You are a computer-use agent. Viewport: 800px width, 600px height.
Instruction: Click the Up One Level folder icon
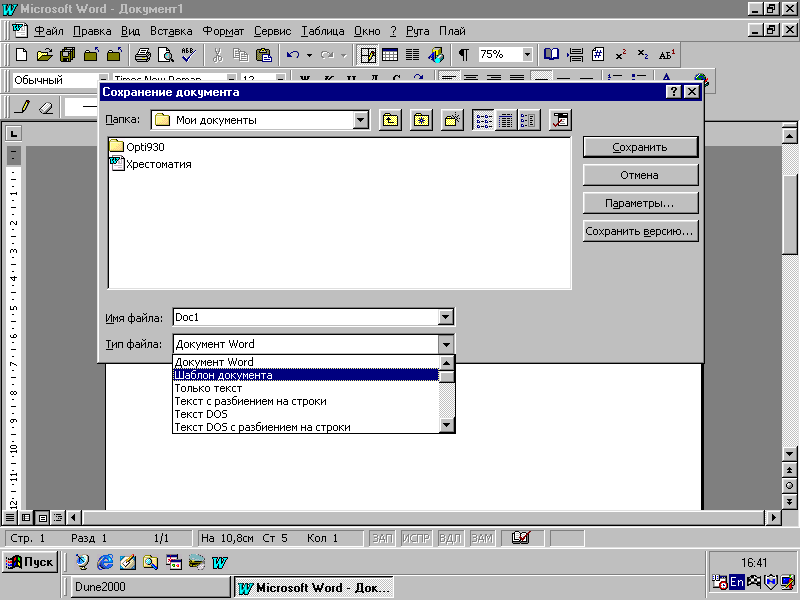(390, 120)
